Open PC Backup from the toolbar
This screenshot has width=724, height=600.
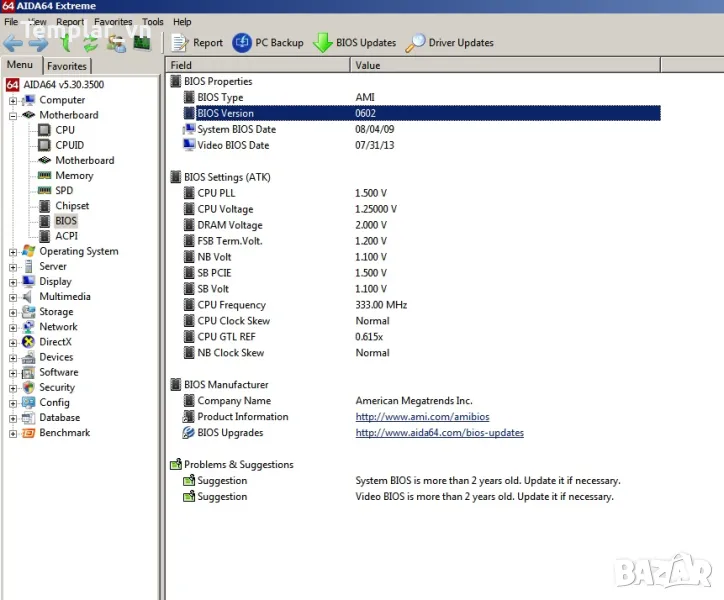point(268,43)
